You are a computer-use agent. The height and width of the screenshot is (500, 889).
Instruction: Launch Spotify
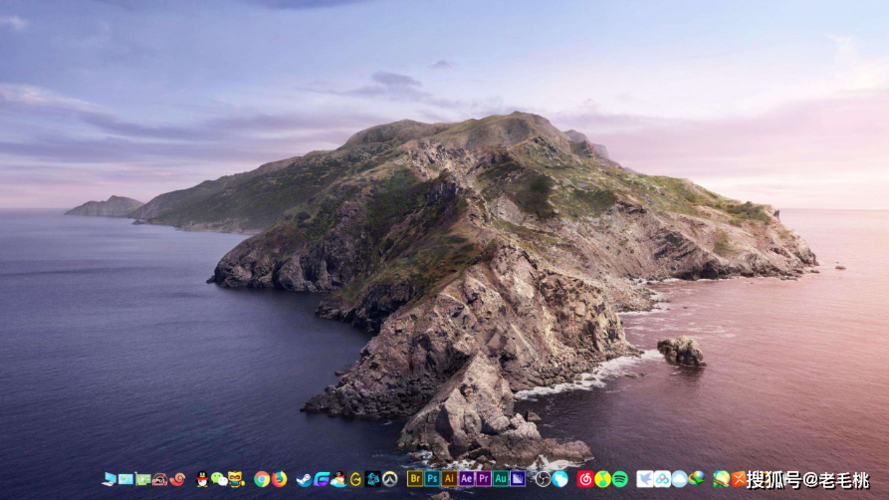pos(620,480)
